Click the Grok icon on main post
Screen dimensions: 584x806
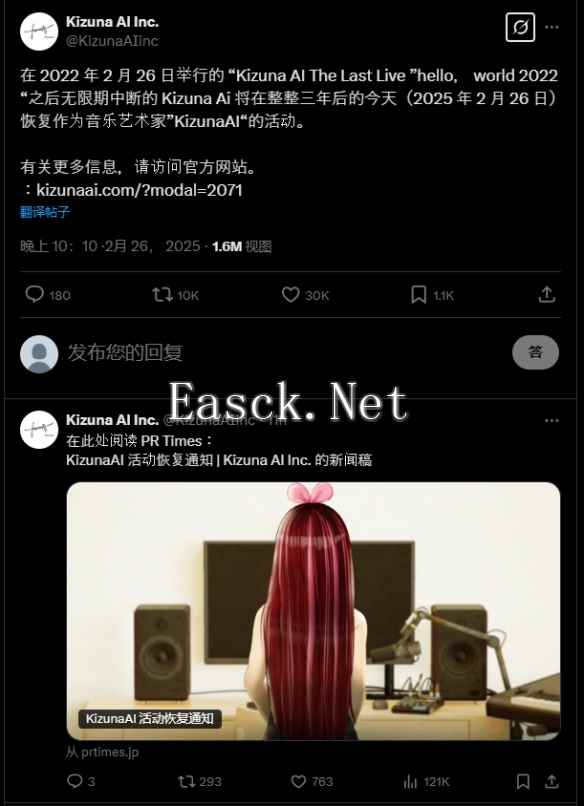(x=520, y=27)
